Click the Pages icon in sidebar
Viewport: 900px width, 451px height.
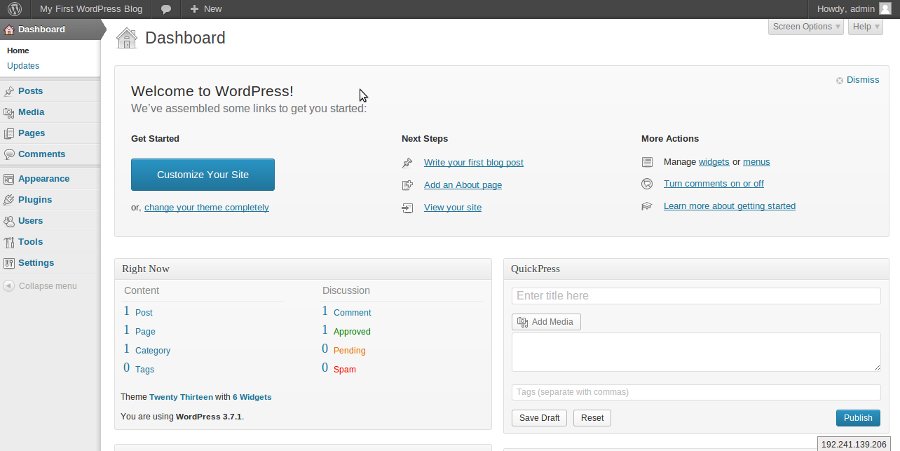[9, 133]
